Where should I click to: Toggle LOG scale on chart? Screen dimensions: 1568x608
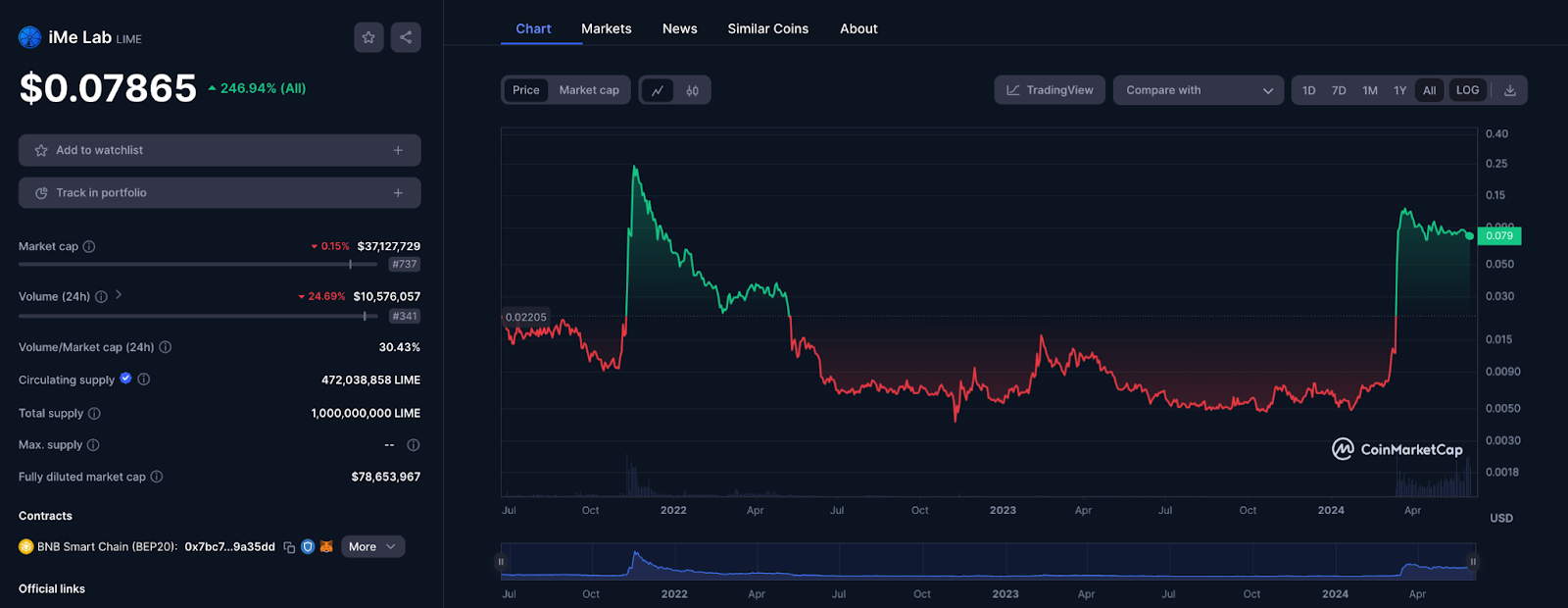(x=1467, y=90)
